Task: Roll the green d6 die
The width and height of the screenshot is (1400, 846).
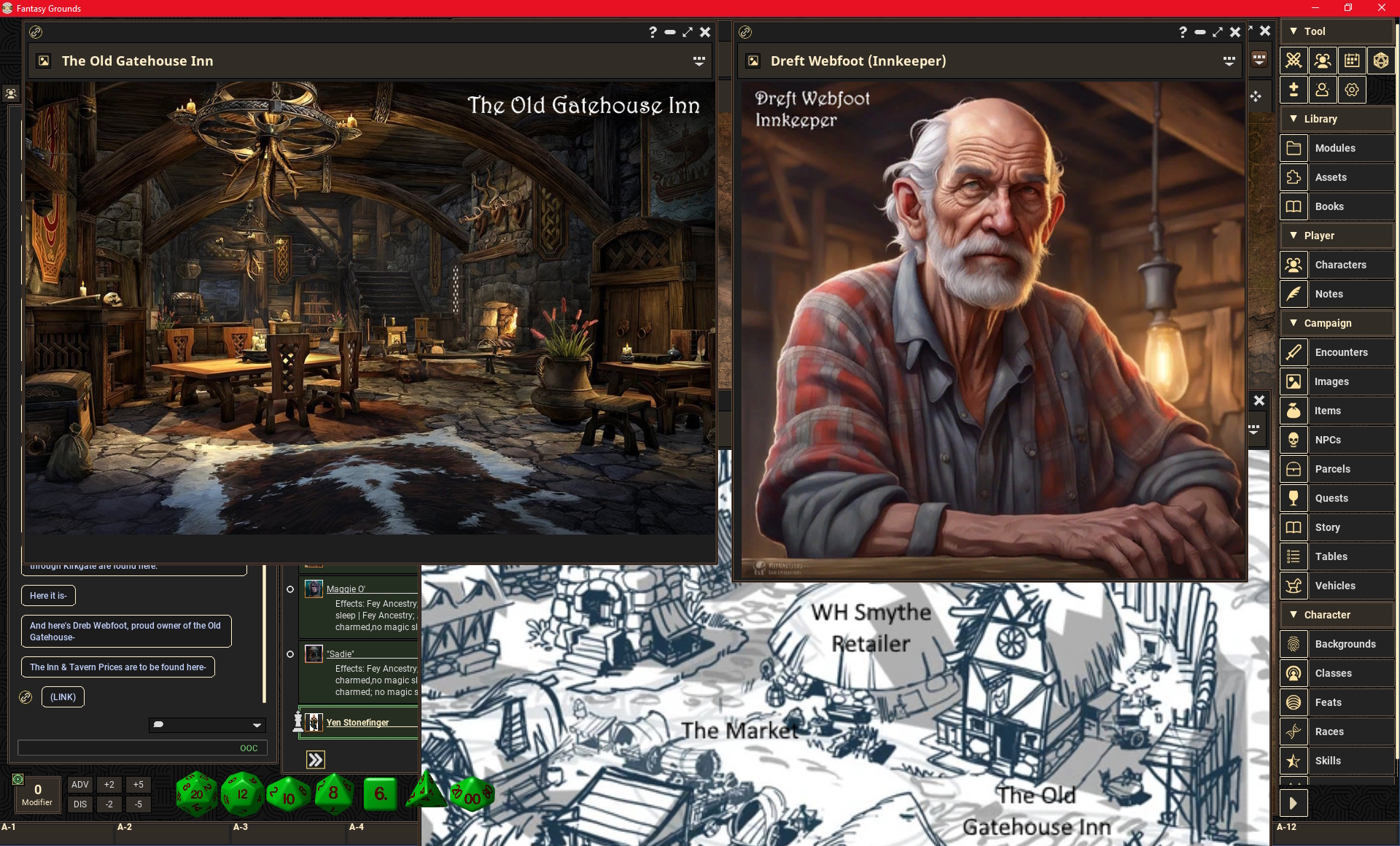Action: (x=381, y=793)
